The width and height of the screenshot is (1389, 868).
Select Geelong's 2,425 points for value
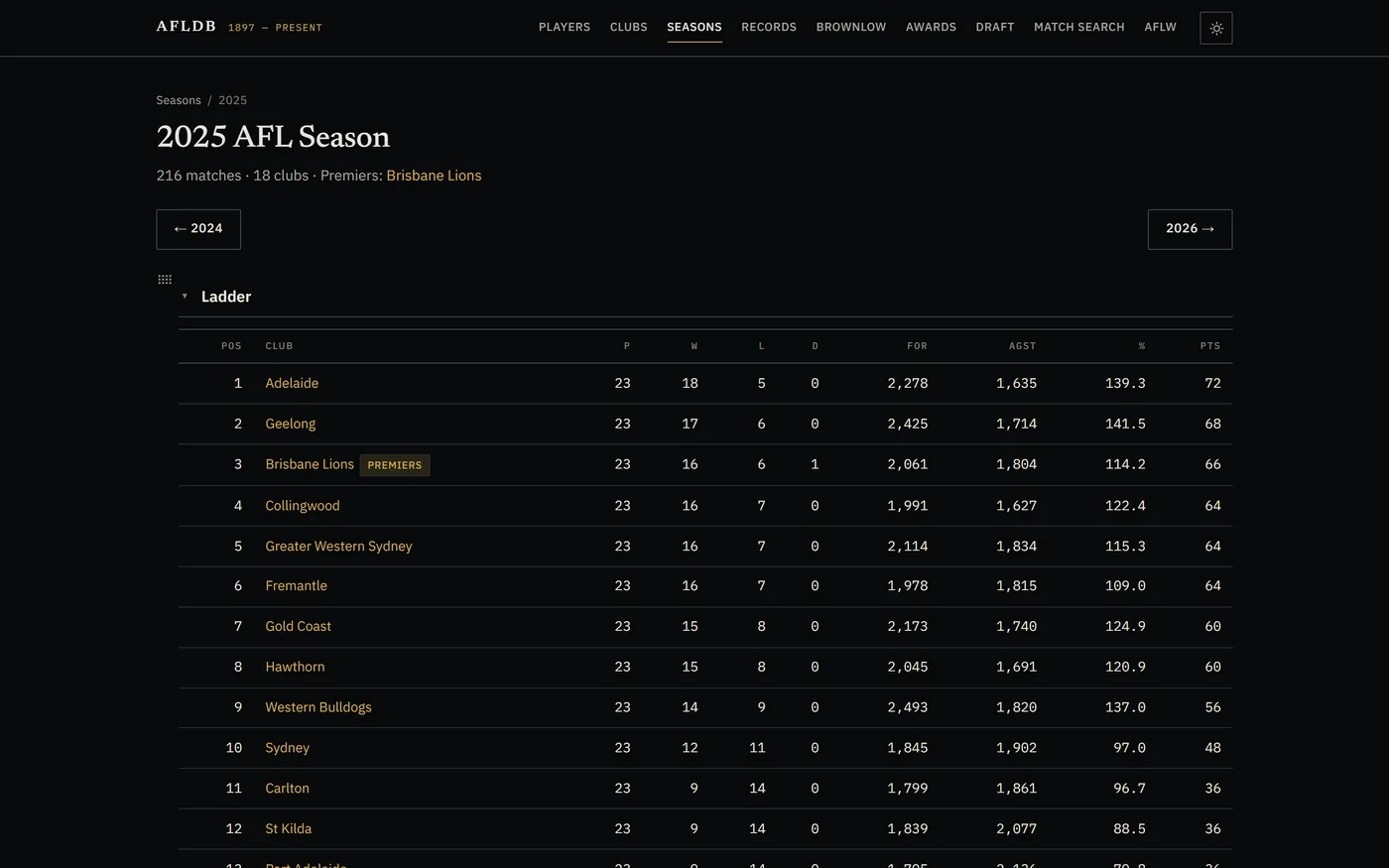click(908, 424)
